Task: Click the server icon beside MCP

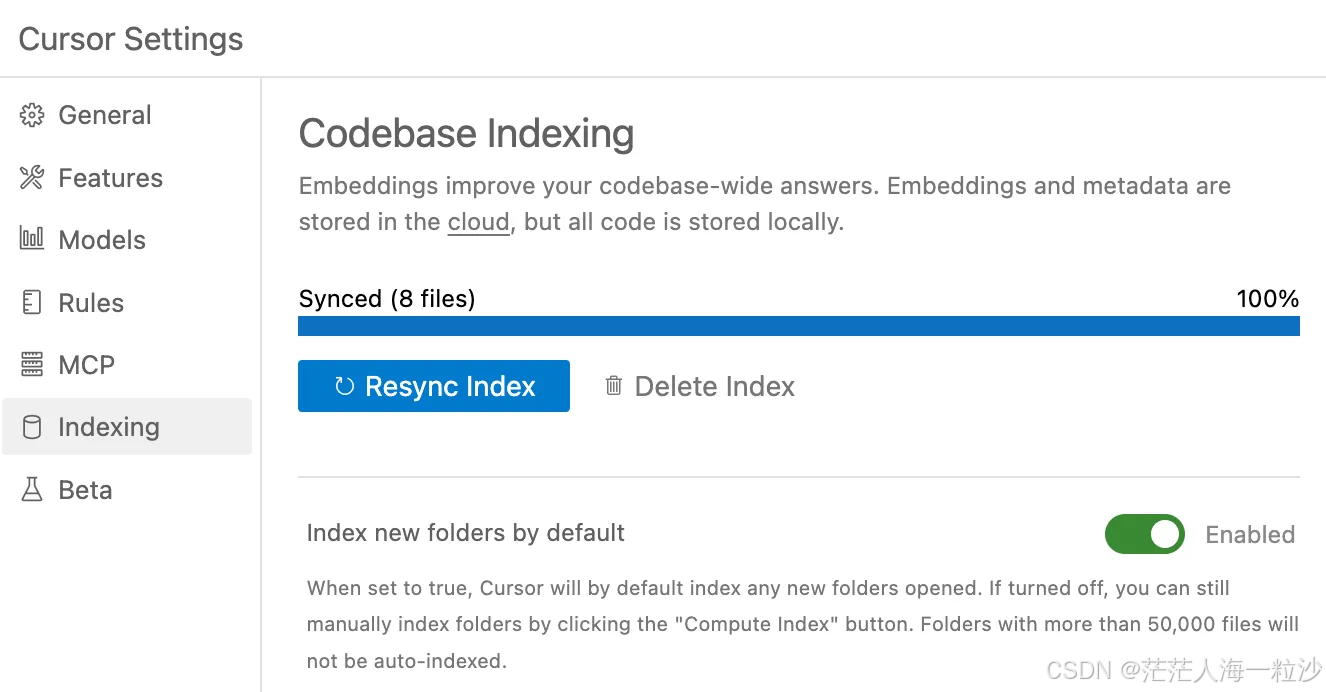Action: point(32,365)
